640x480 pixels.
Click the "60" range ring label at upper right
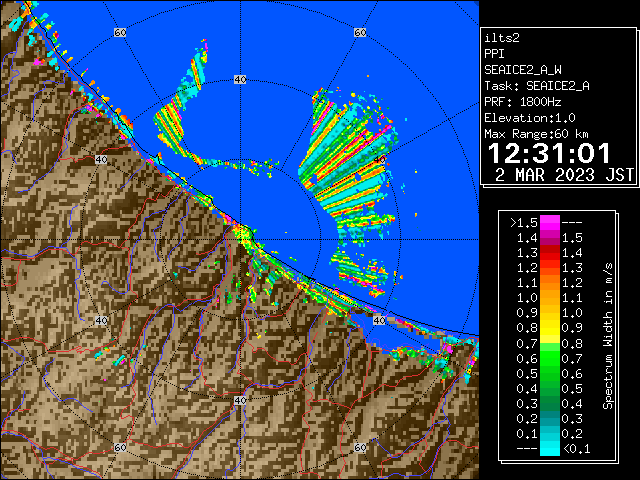point(360,32)
